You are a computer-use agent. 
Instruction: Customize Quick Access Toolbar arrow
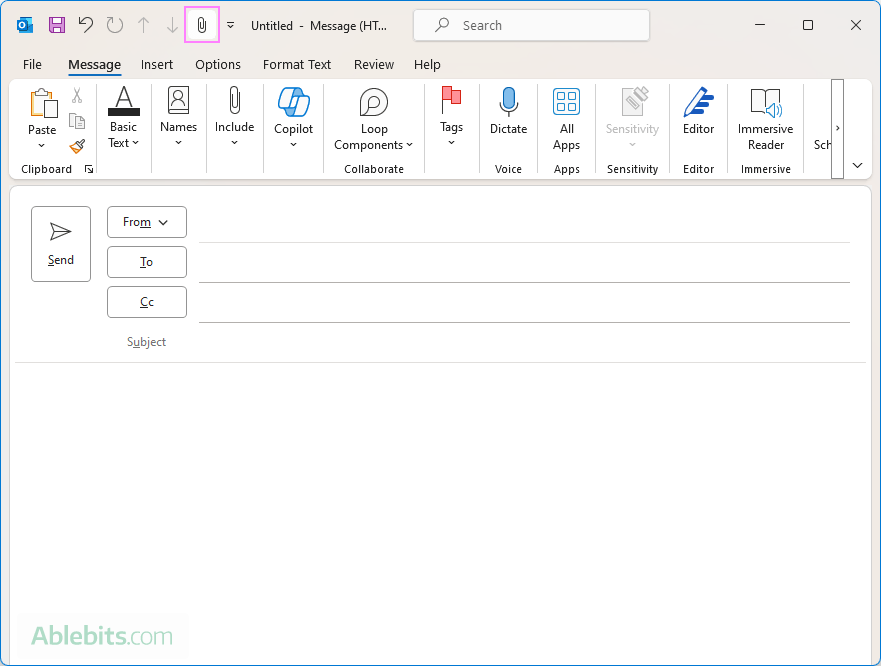[231, 25]
